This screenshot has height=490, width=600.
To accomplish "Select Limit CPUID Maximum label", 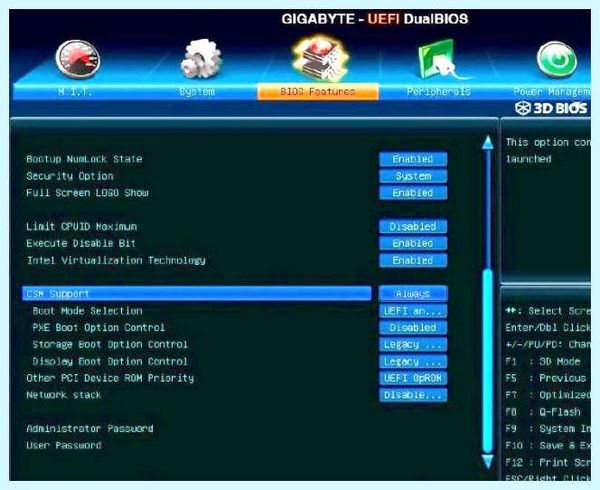I will coord(82,226).
